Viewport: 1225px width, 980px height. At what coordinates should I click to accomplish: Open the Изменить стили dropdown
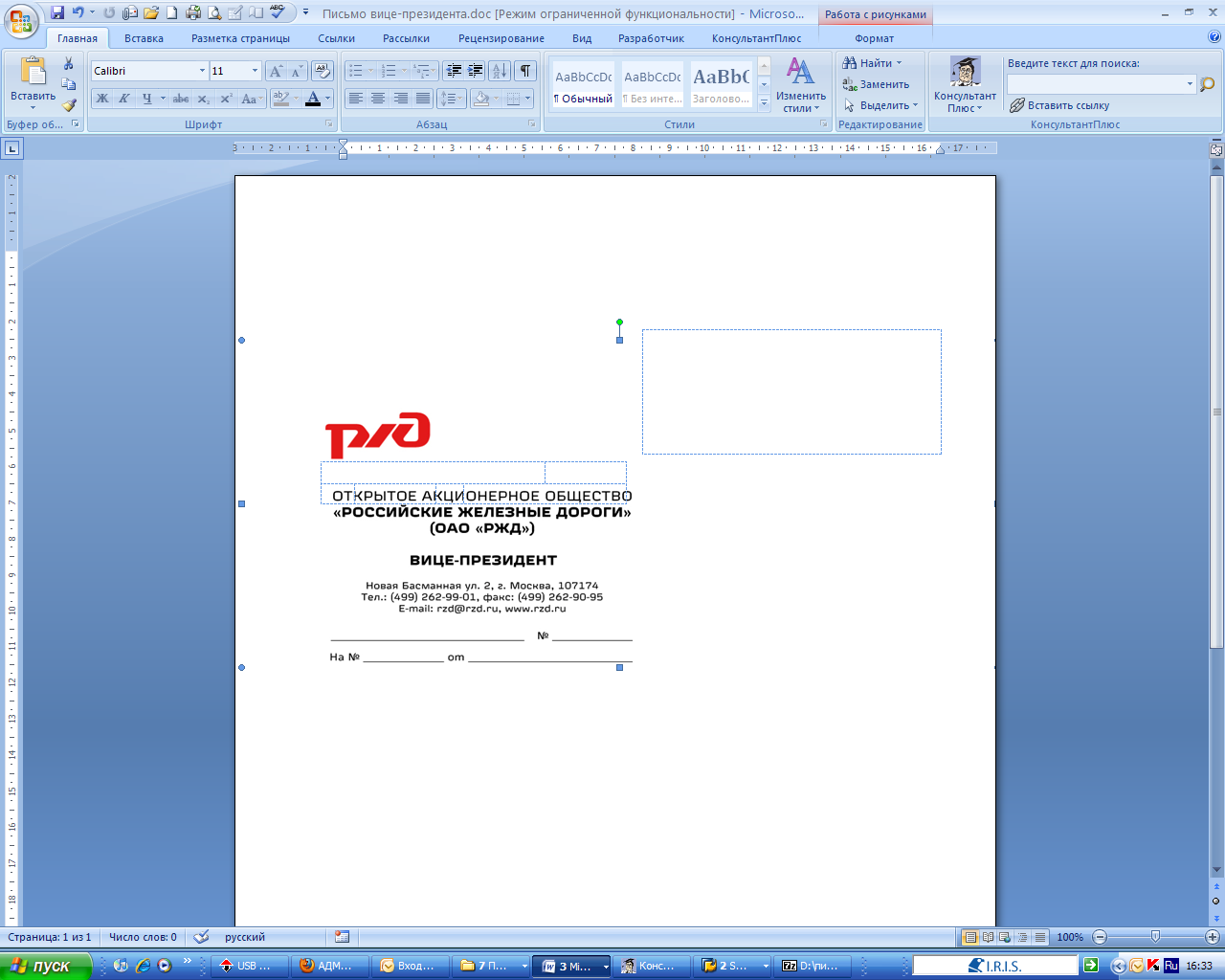[801, 84]
